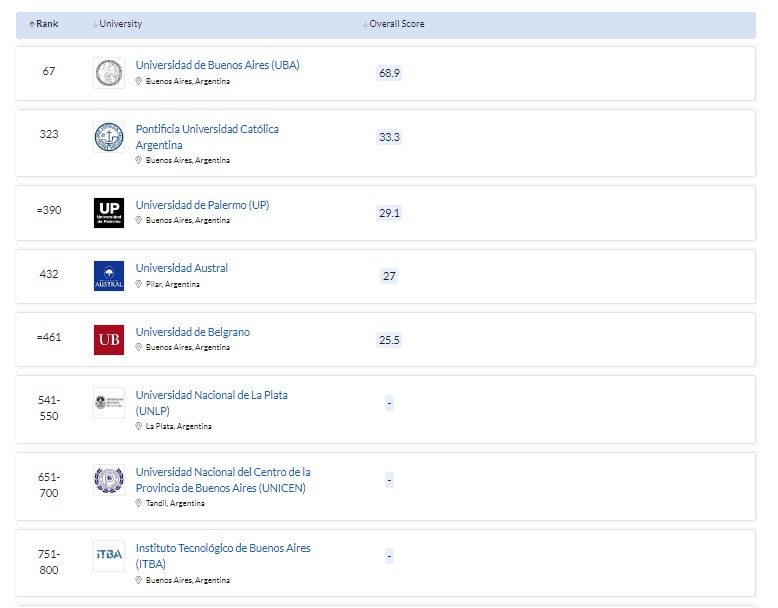Viewport: 778px width, 608px height.
Task: Click rank range 651-700
Action: point(49,485)
